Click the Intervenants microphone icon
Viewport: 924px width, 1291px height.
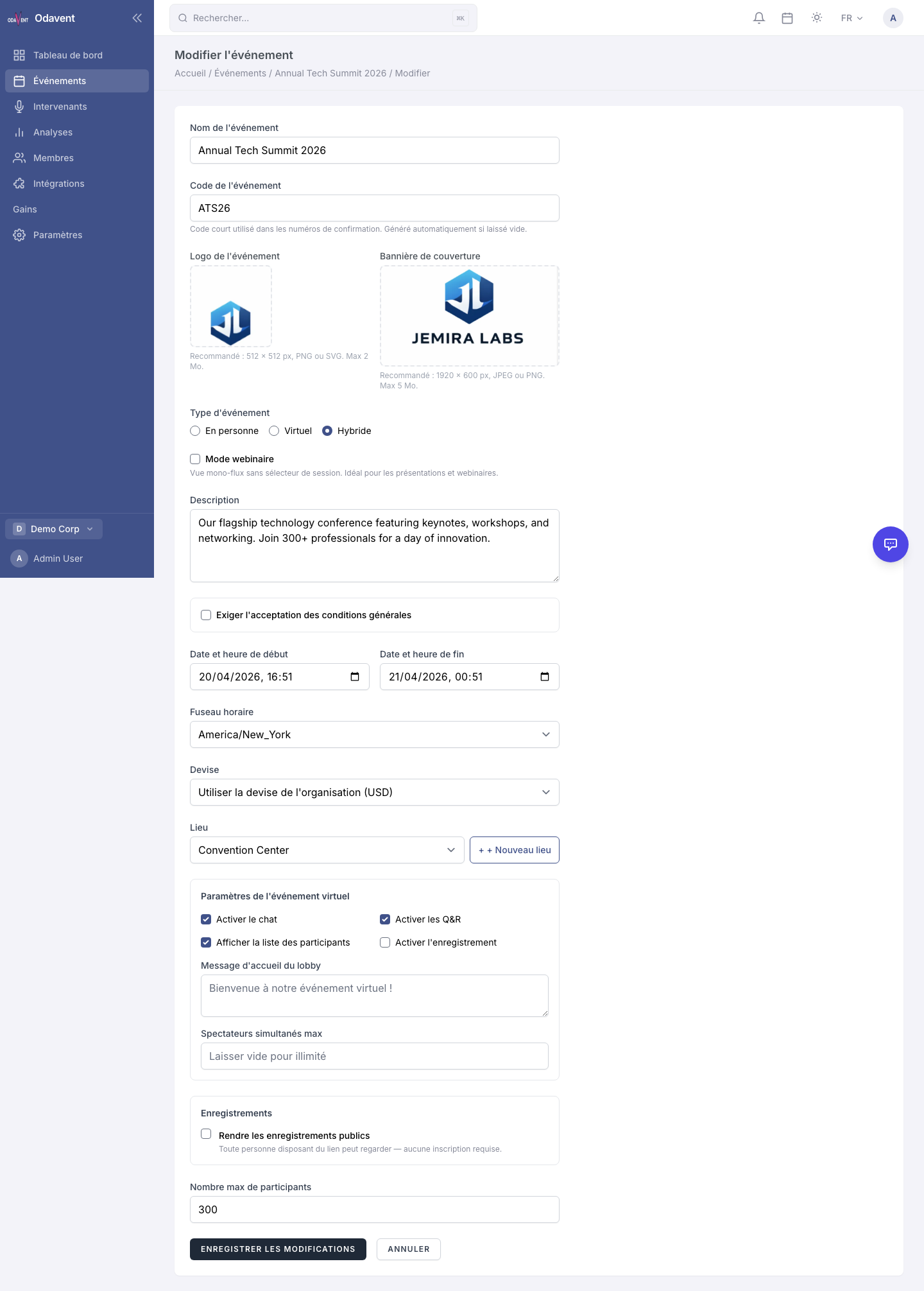pos(19,107)
